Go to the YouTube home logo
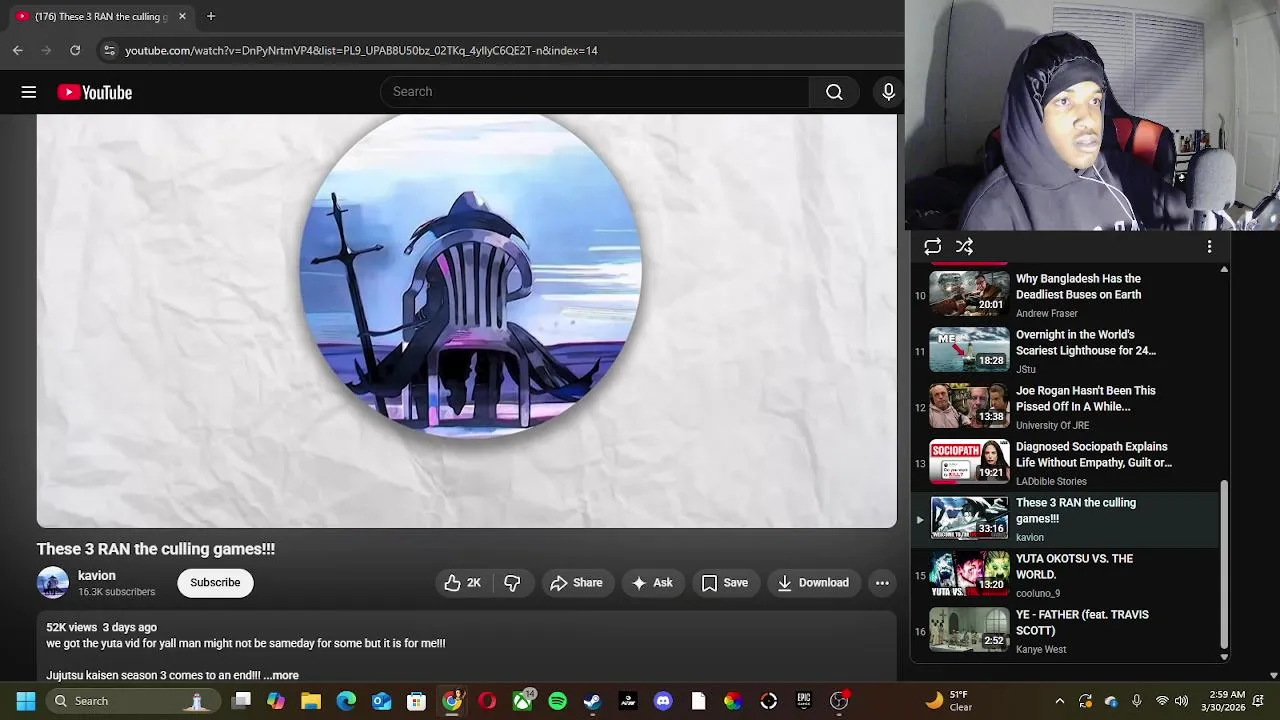Viewport: 1280px width, 720px height. pyautogui.click(x=95, y=92)
